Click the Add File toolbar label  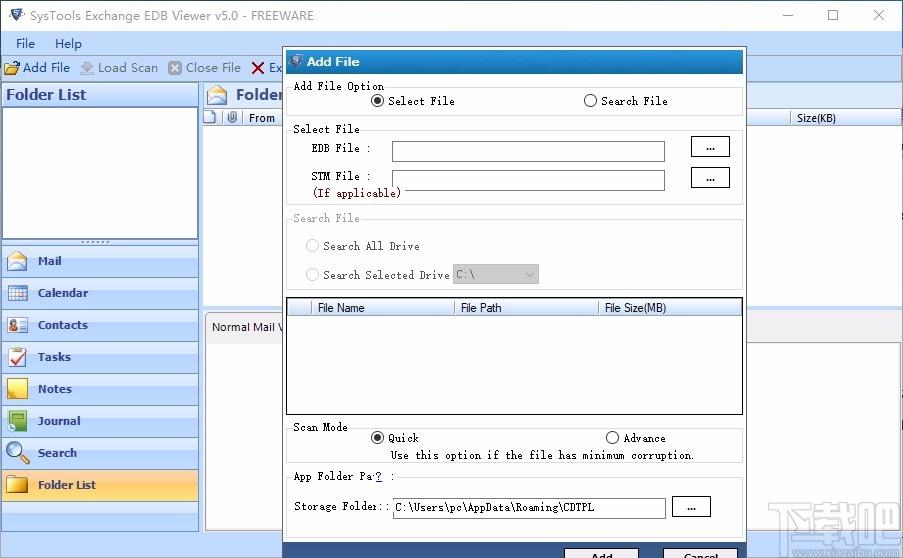pyautogui.click(x=46, y=67)
